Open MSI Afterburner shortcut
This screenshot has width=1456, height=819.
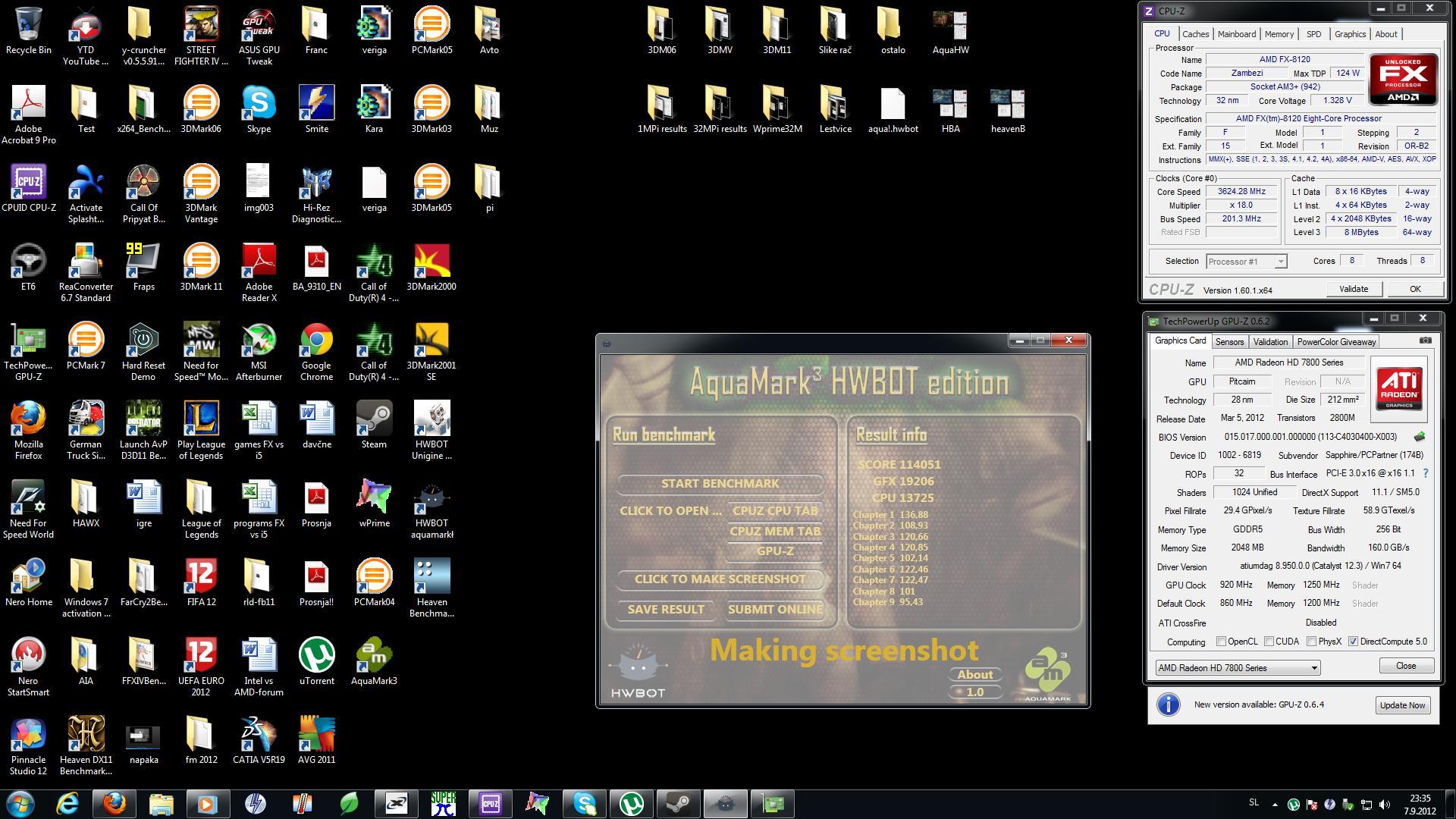coord(259,353)
